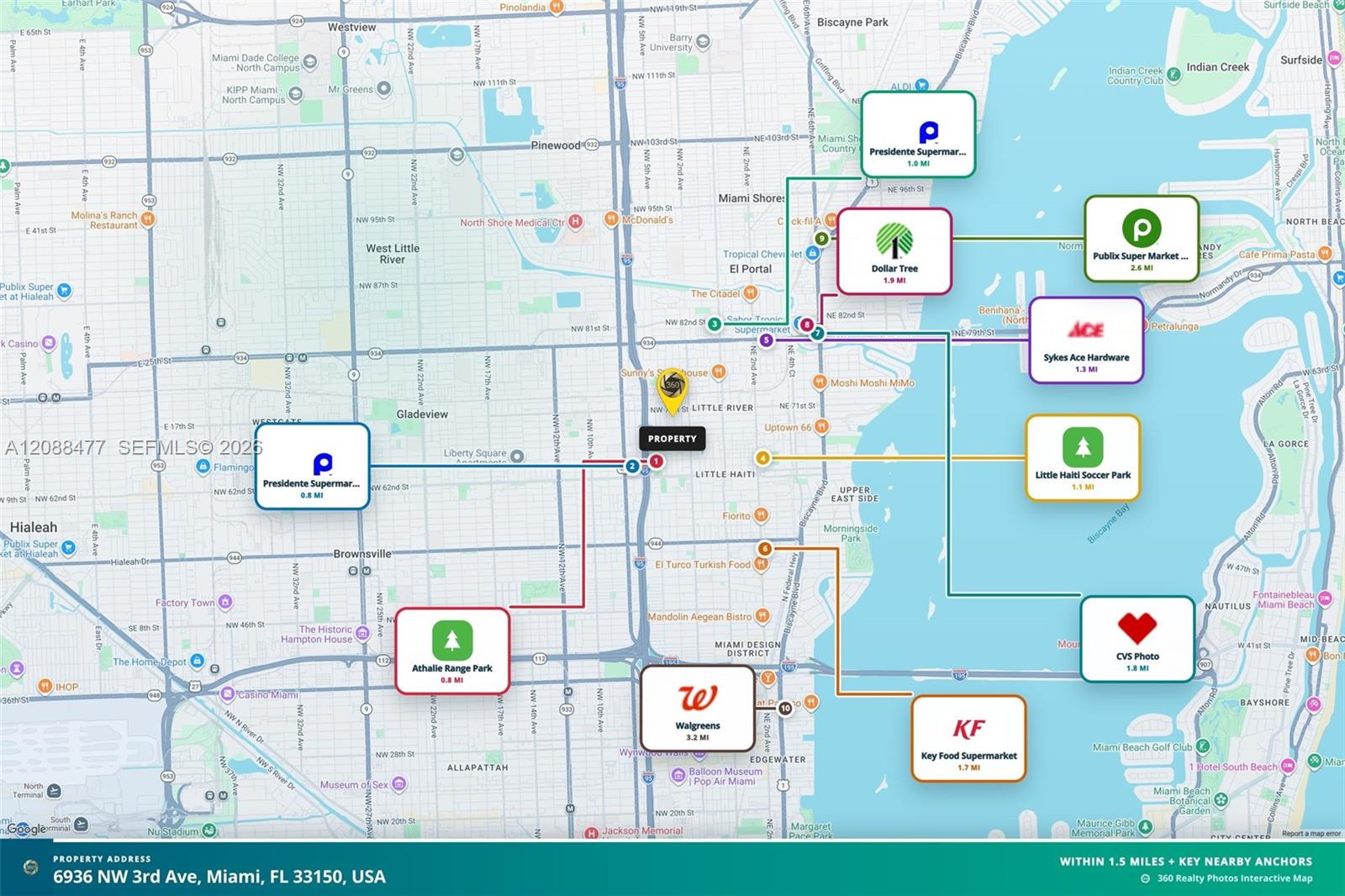The image size is (1345, 896).
Task: Click the black PROPERTY label
Action: (x=672, y=439)
